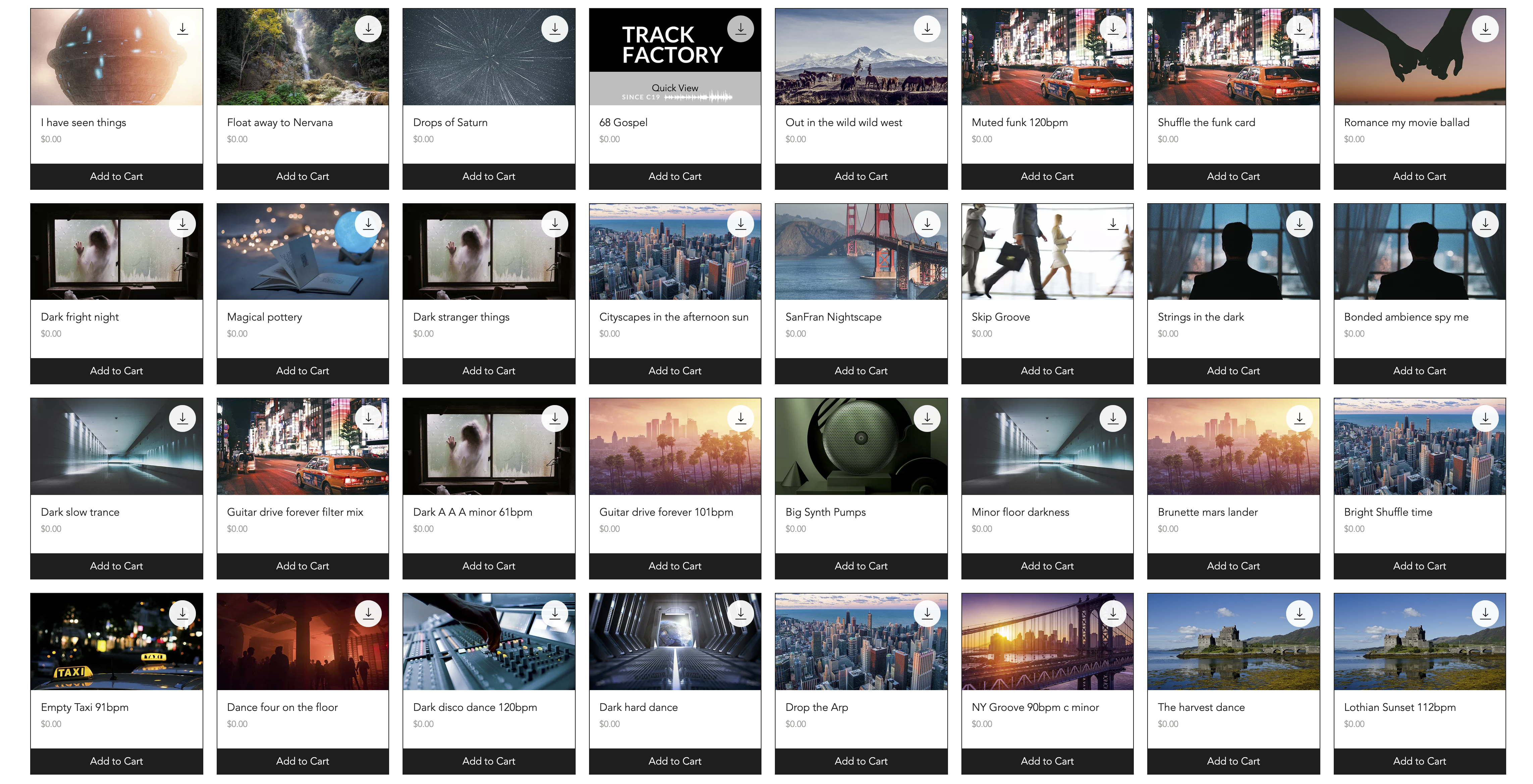
Task: Download Romance my movie ballad via icon
Action: 1485,29
